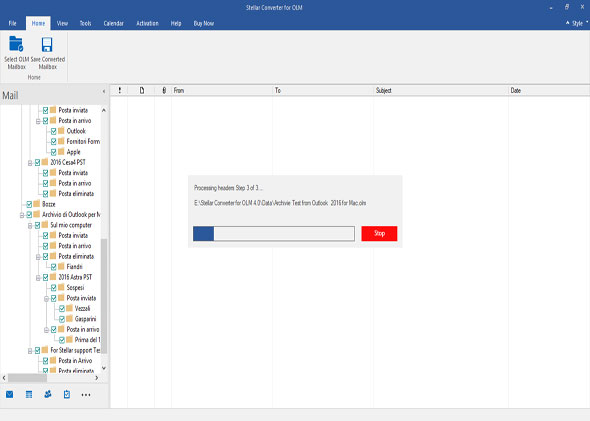Collapse the Mail pane with arrow

tap(104, 91)
